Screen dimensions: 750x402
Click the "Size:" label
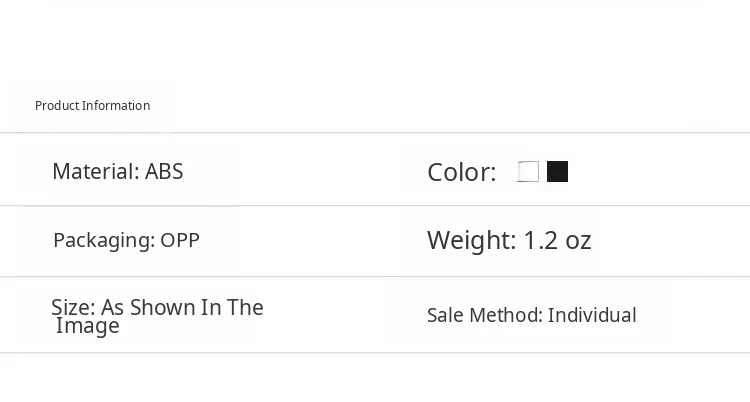[x=73, y=307]
